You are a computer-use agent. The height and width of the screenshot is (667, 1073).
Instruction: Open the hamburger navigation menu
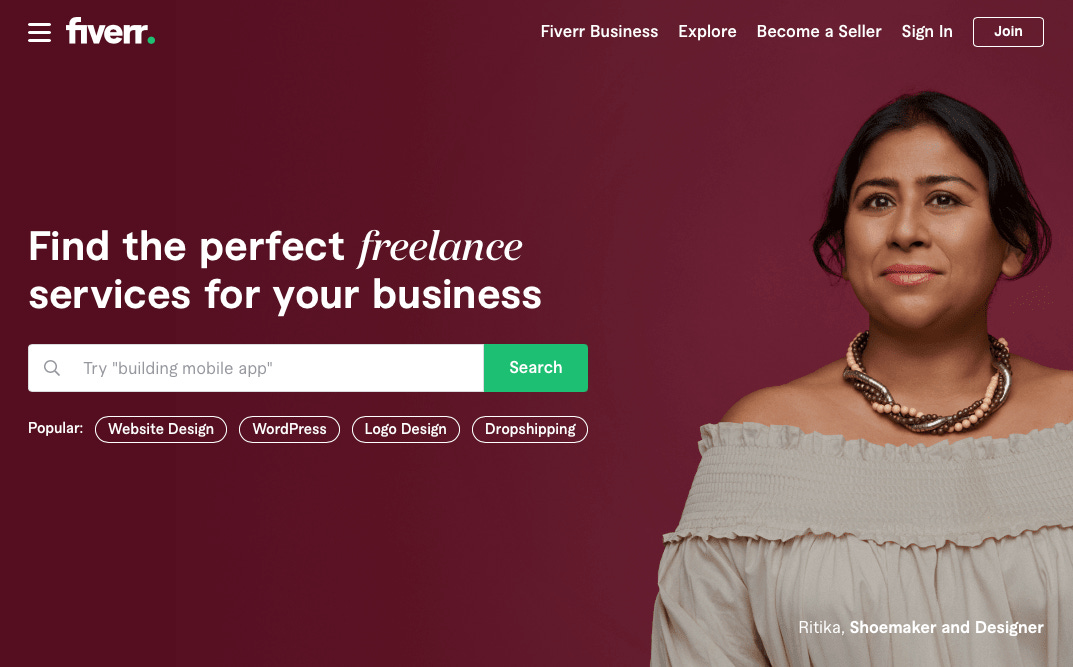click(x=39, y=32)
